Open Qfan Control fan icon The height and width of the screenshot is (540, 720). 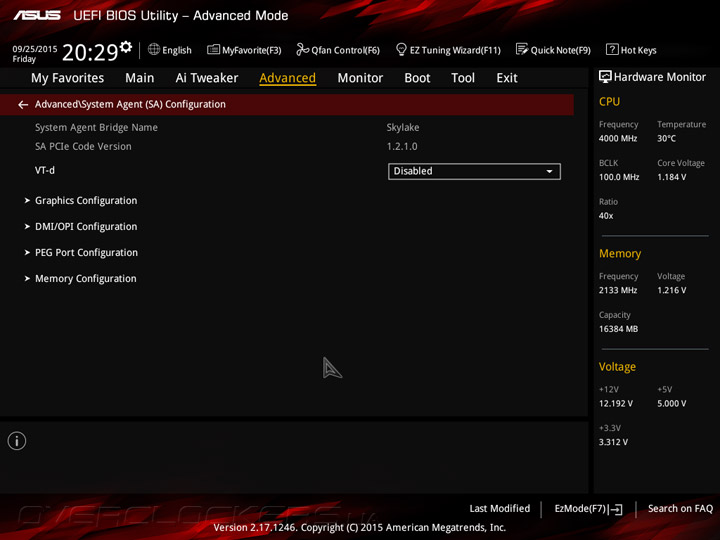click(x=303, y=50)
